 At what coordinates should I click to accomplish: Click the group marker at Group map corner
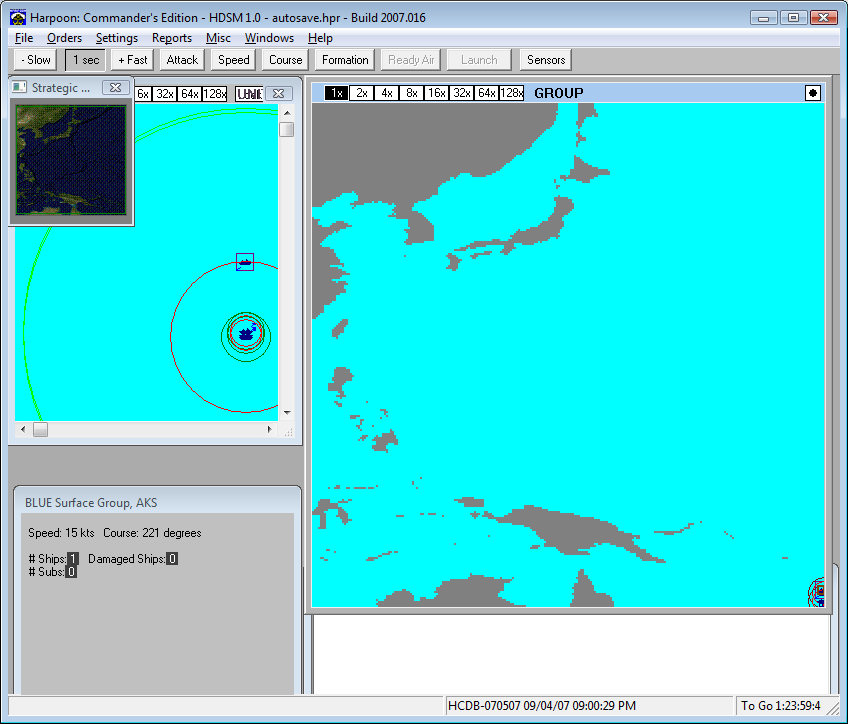tap(818, 592)
